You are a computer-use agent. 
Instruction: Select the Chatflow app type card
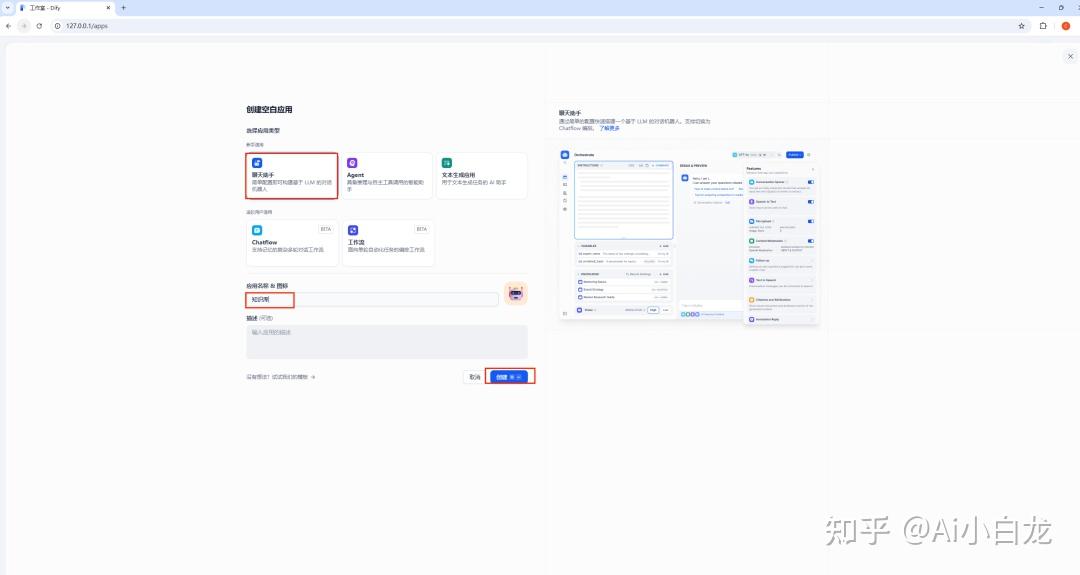[291, 243]
